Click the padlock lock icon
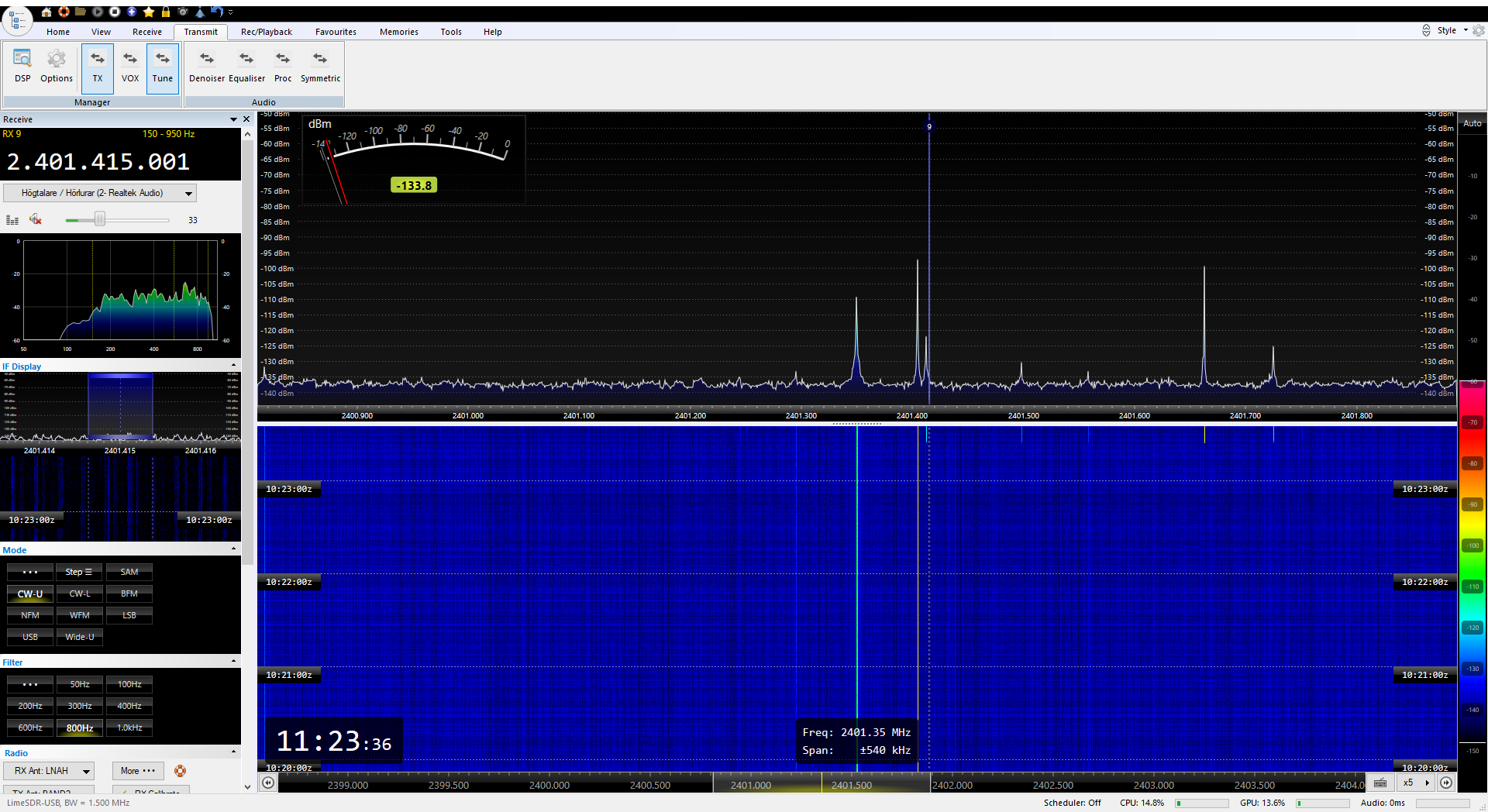The width and height of the screenshot is (1488, 812). pos(165,12)
